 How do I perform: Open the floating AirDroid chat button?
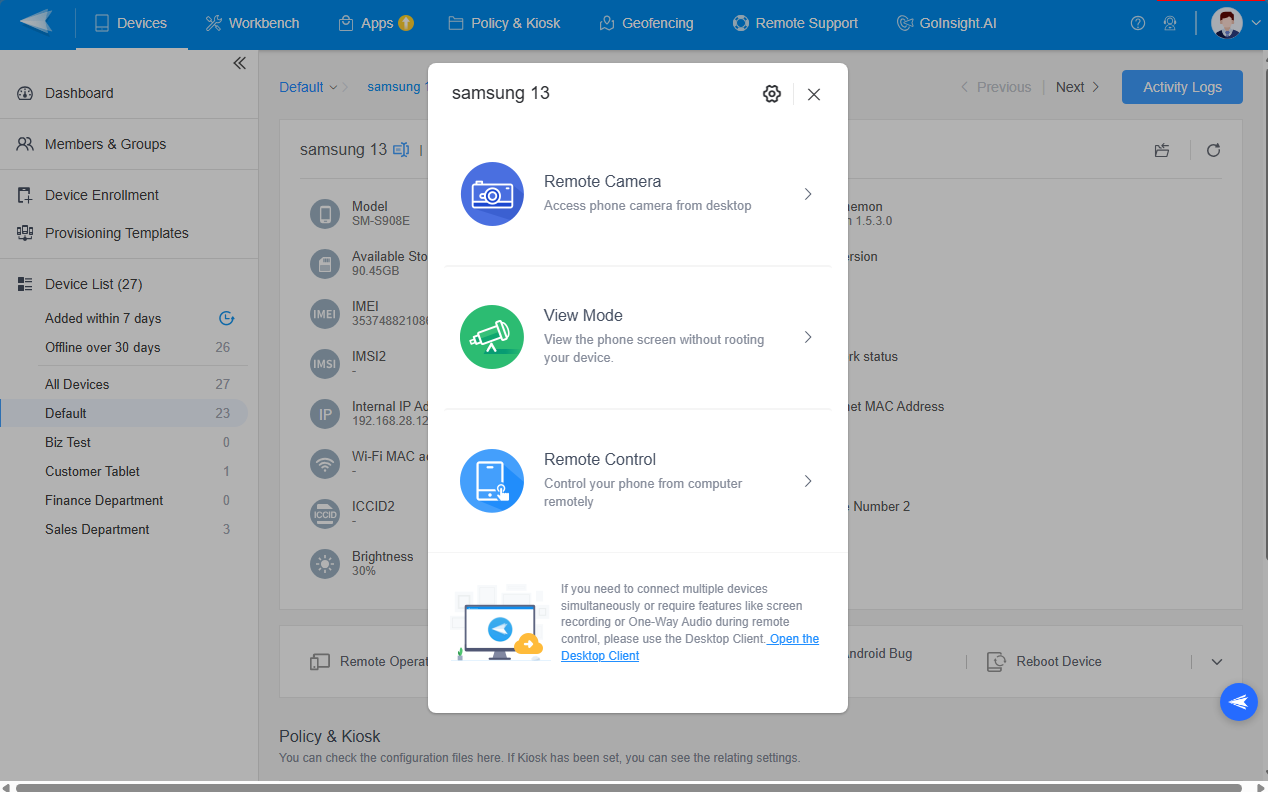(x=1239, y=702)
